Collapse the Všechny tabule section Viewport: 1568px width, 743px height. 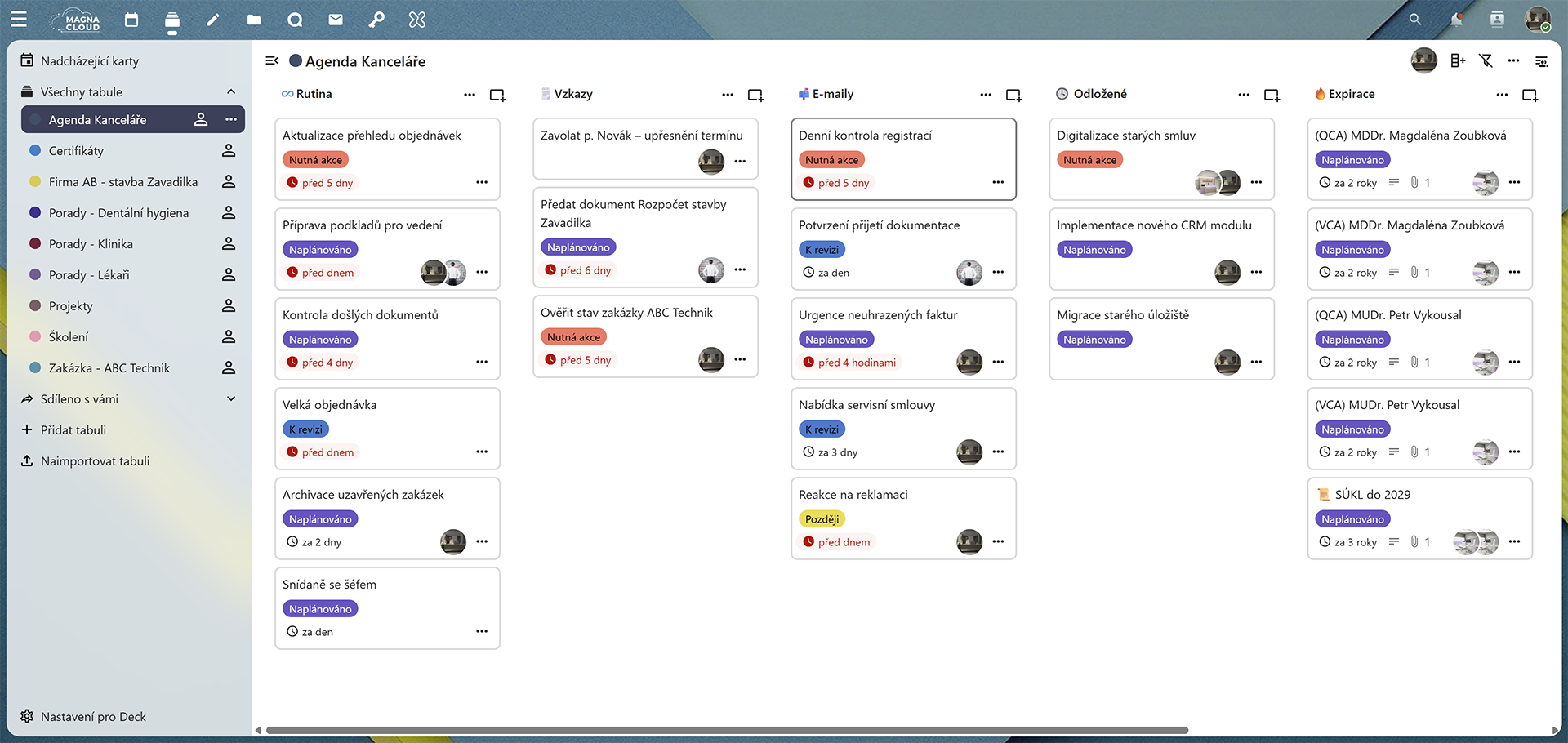pyautogui.click(x=231, y=92)
